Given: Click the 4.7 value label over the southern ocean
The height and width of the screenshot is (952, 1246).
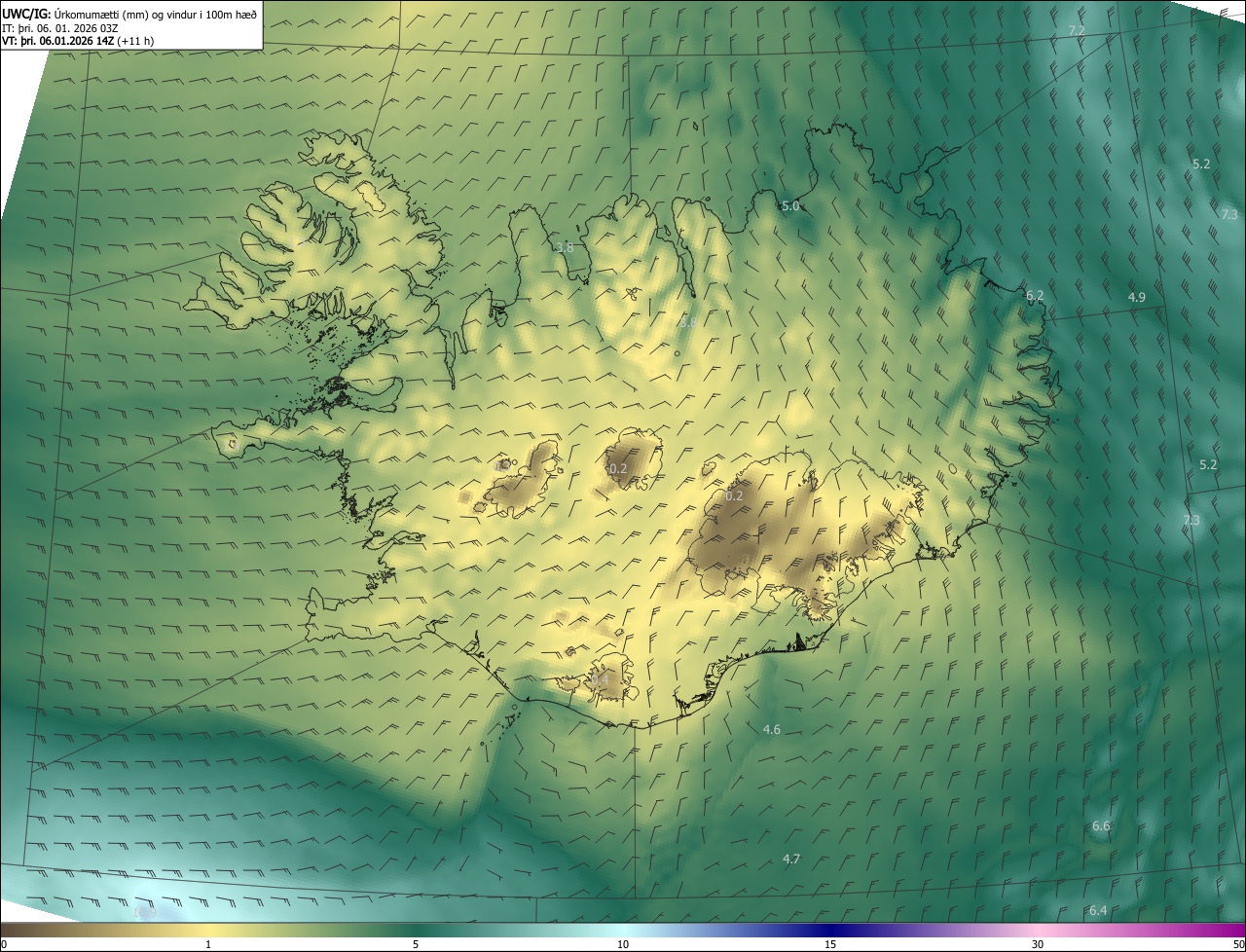Looking at the screenshot, I should tap(791, 859).
